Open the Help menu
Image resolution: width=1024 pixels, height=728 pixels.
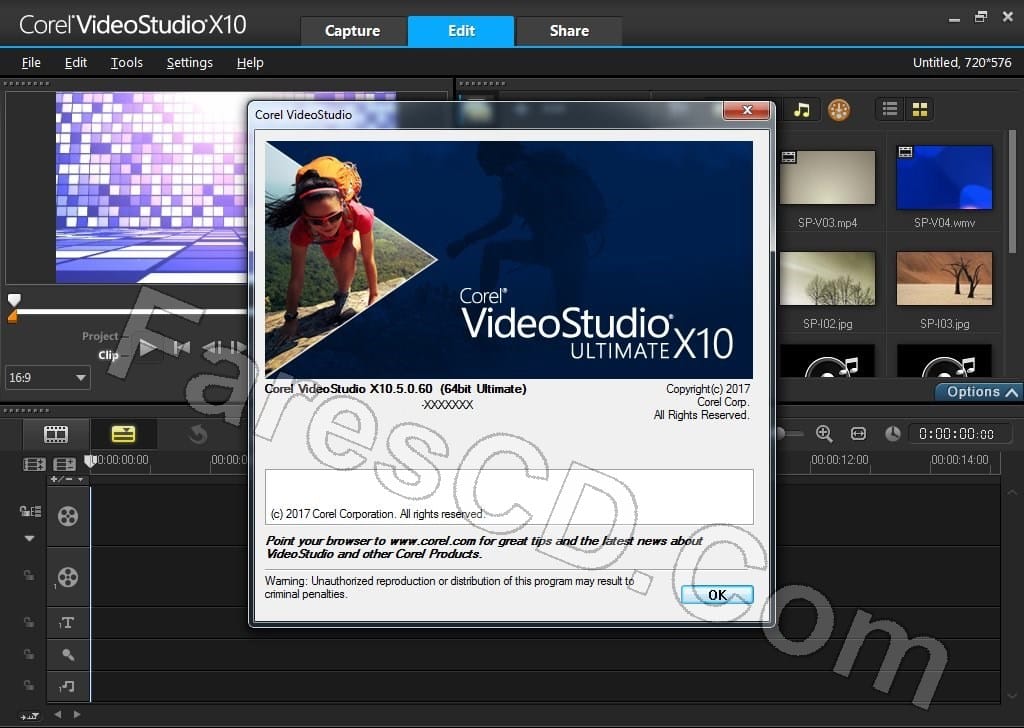(250, 63)
